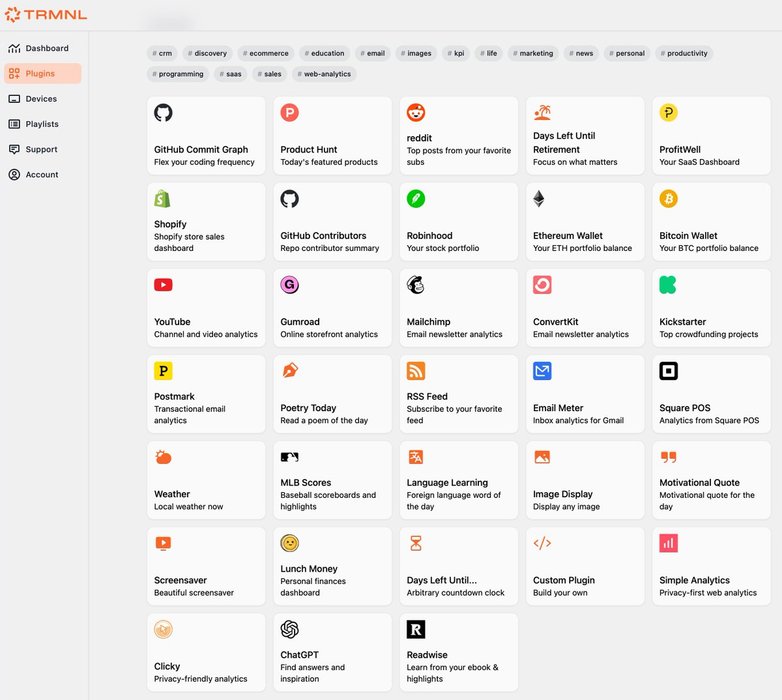Click the Language Learning translate icon
This screenshot has width=782, height=700.
point(416,457)
